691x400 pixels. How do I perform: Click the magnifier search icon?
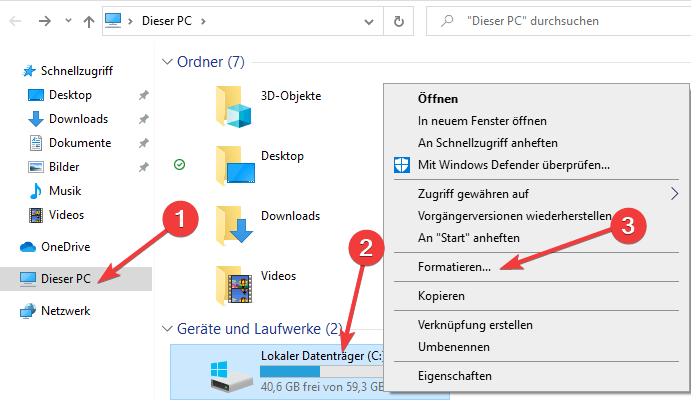[447, 21]
